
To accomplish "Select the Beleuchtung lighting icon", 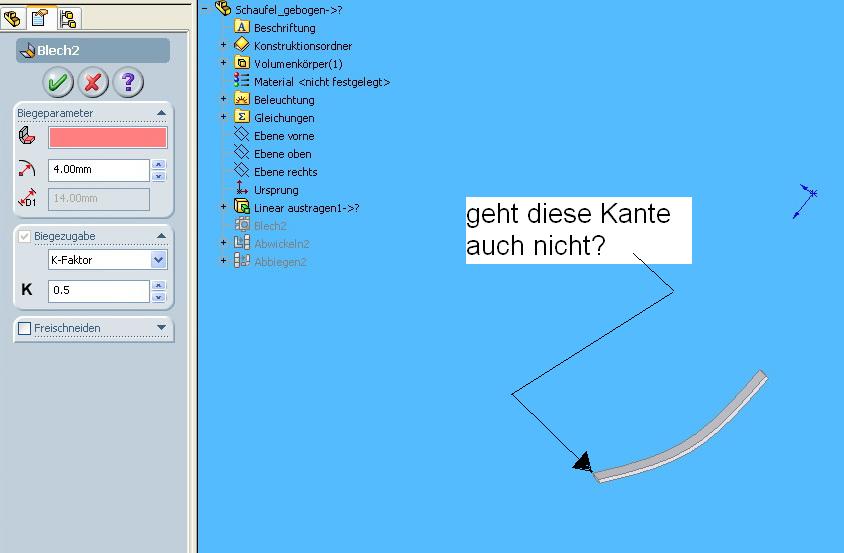I will (242, 99).
